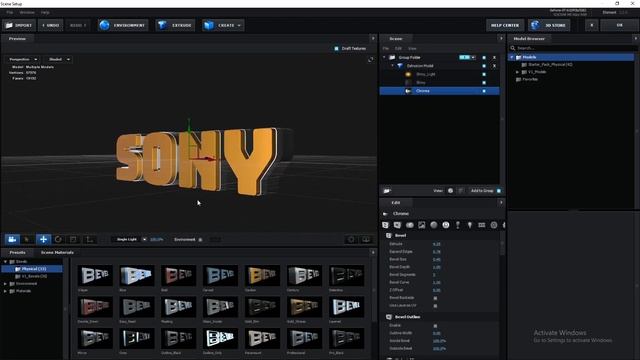
Task: Collapse the Extrusion Model tree node
Action: point(392,66)
